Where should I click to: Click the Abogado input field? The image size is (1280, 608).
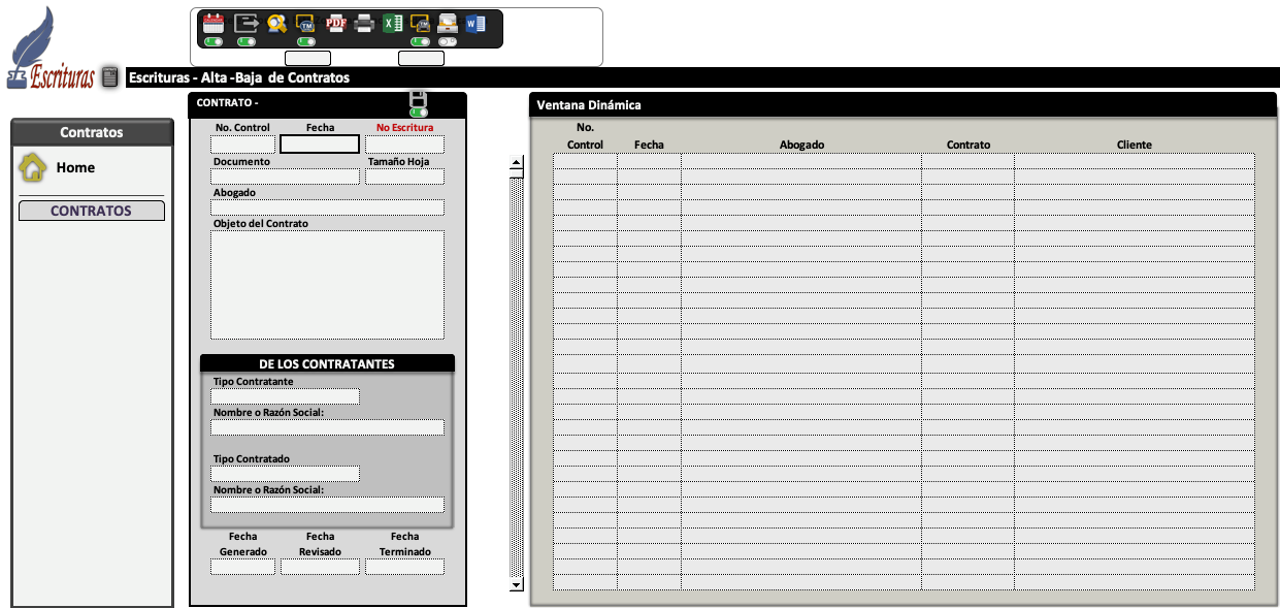(327, 208)
